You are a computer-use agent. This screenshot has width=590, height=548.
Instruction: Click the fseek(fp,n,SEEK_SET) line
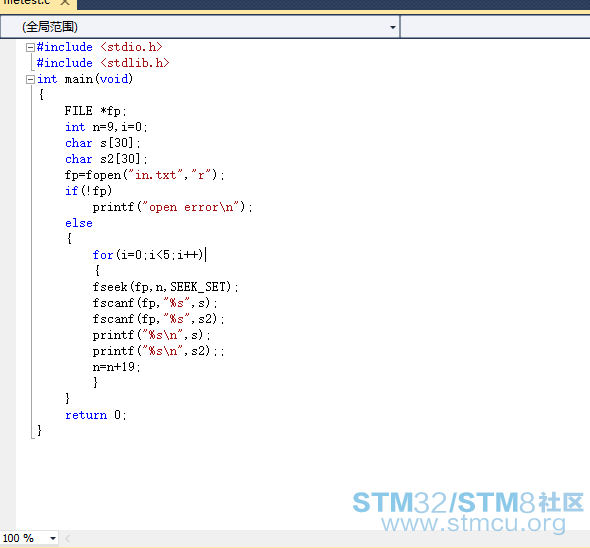166,287
